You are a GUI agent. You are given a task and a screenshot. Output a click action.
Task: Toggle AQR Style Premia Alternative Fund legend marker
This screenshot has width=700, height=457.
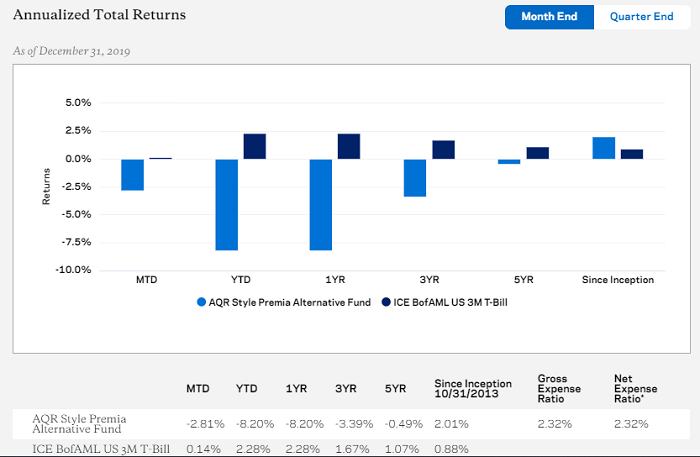click(201, 302)
